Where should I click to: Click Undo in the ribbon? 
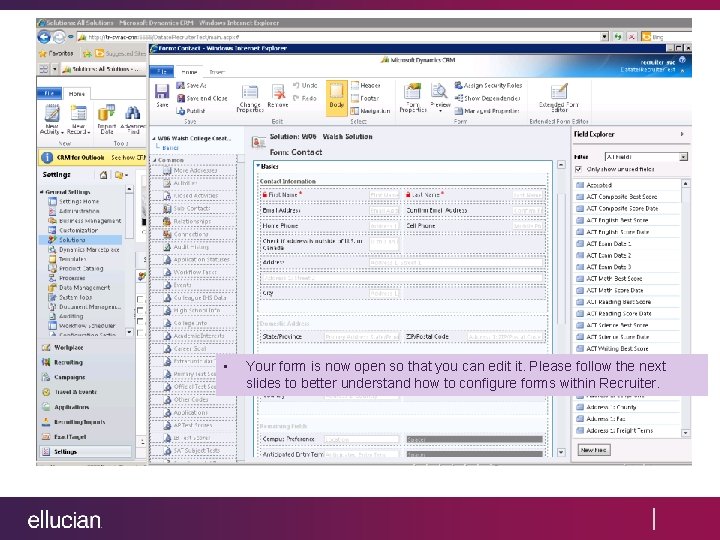tap(305, 85)
